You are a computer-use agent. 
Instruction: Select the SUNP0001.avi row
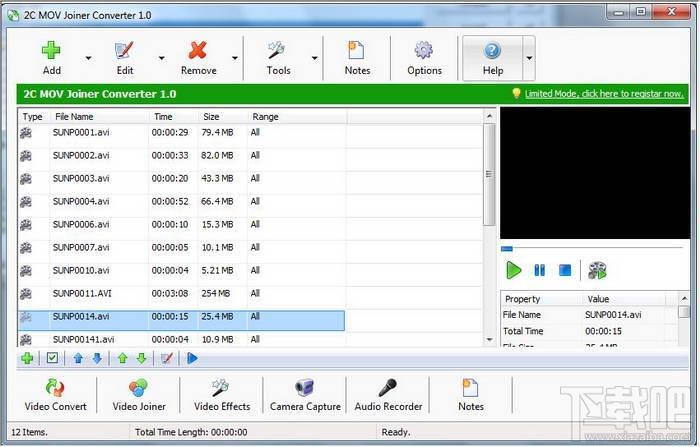[x=182, y=133]
